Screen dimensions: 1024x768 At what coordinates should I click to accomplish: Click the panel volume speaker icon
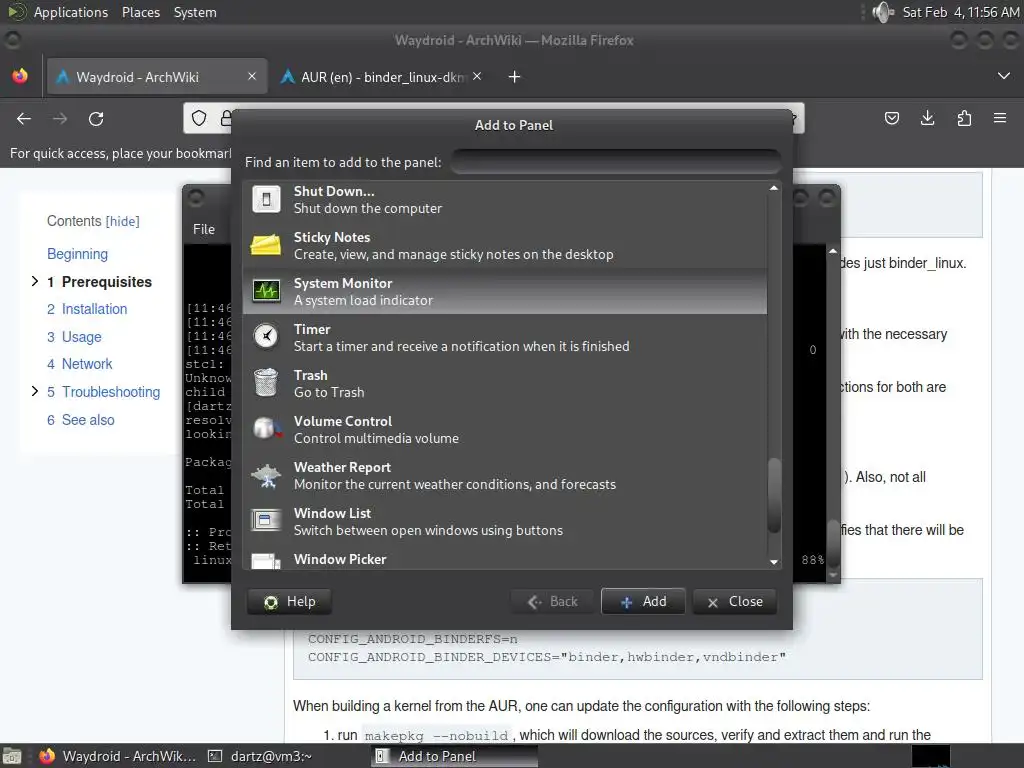(x=882, y=12)
